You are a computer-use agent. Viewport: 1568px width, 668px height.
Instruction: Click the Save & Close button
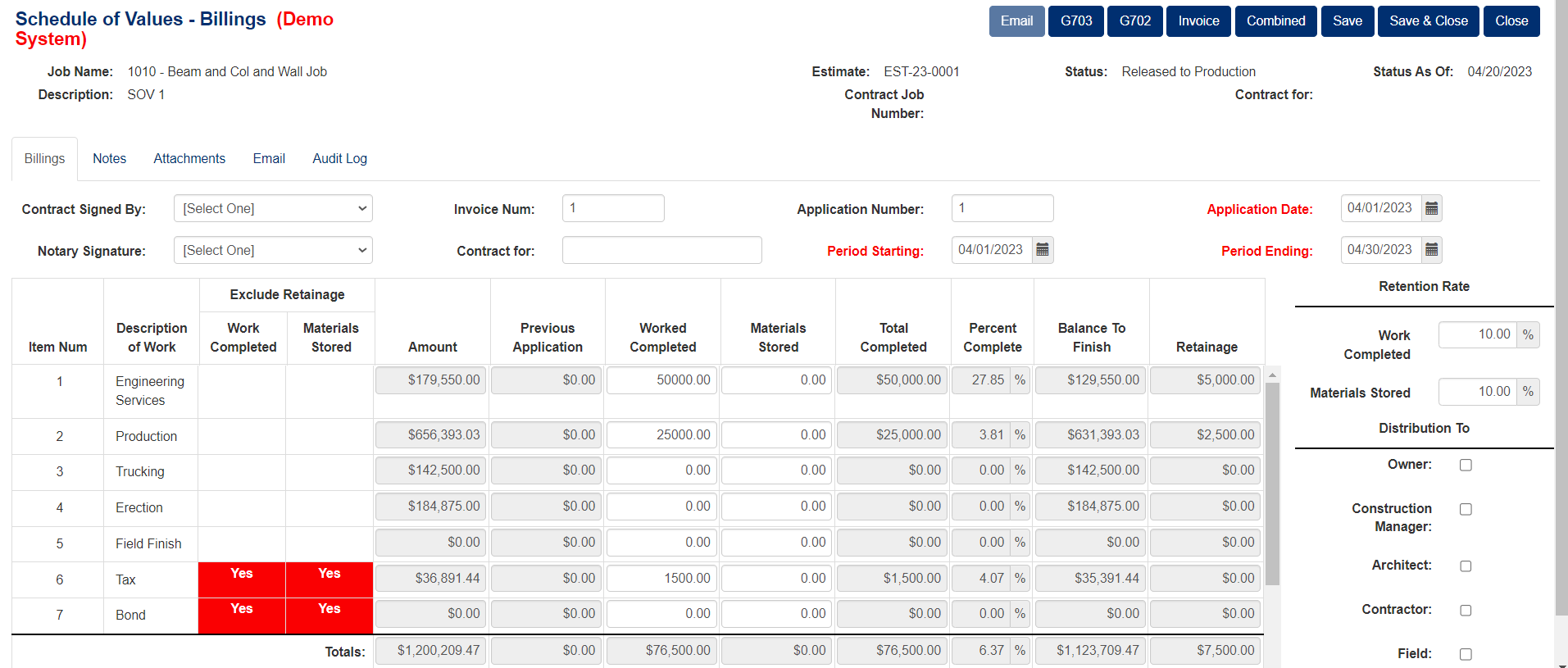pos(1429,21)
